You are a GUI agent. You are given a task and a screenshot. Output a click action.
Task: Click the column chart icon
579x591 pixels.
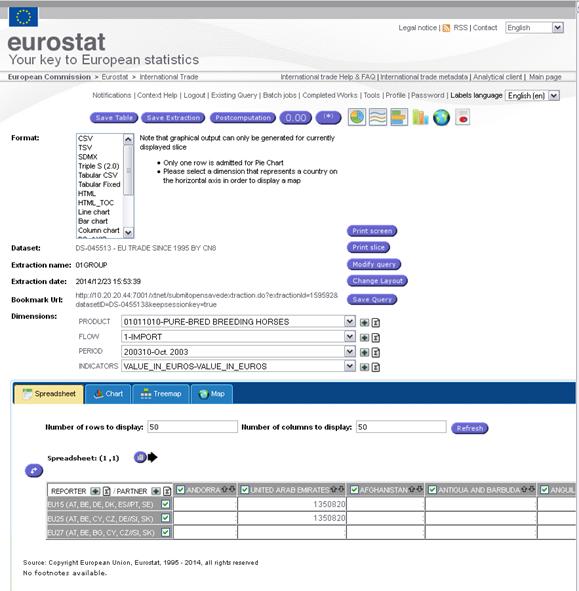(x=420, y=117)
